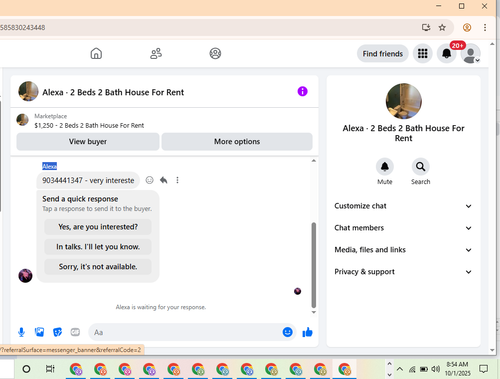Click the install app icon in the address bar
The width and height of the screenshot is (500, 379).
pos(426,27)
